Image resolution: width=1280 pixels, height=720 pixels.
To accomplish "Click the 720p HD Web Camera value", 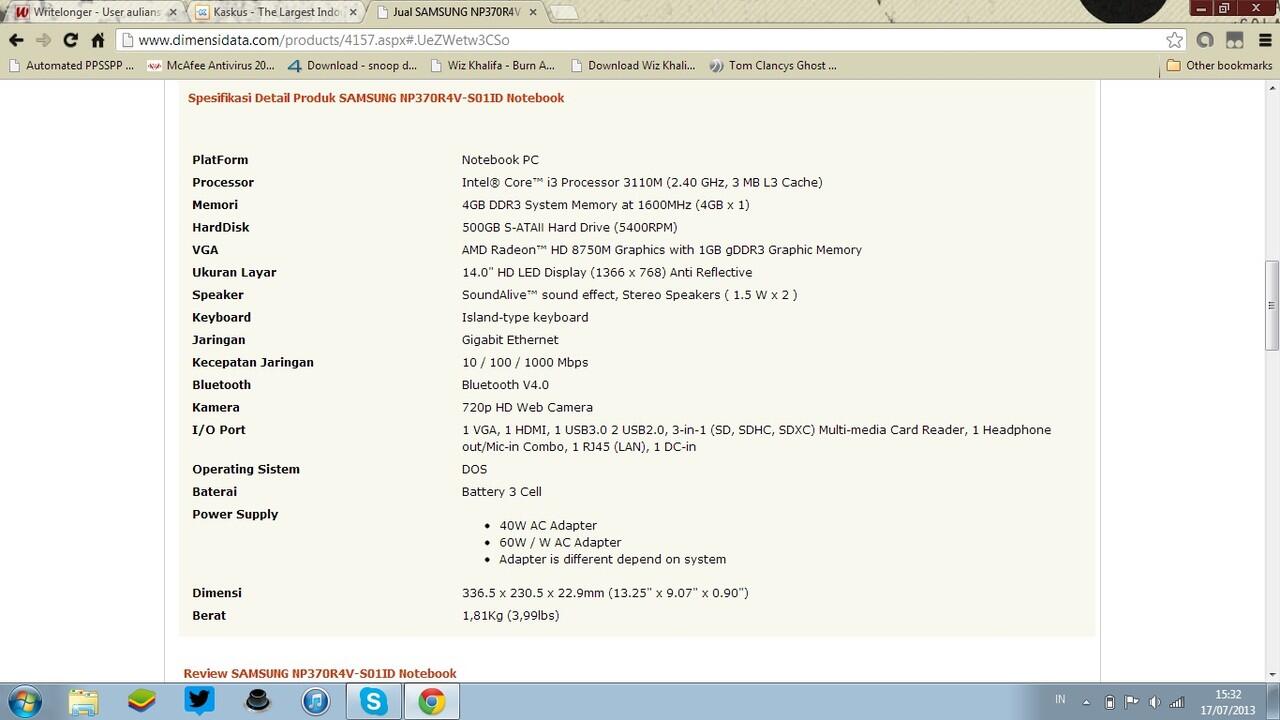I will tap(527, 408).
